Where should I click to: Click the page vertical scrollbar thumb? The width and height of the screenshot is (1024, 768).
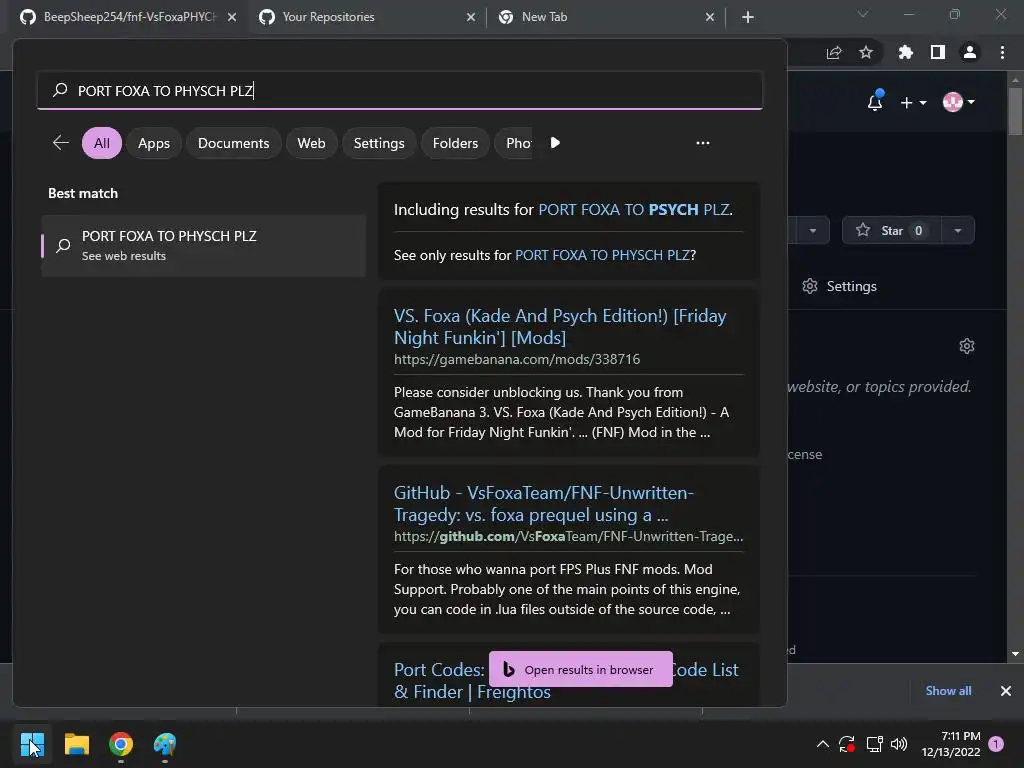pyautogui.click(x=1016, y=111)
